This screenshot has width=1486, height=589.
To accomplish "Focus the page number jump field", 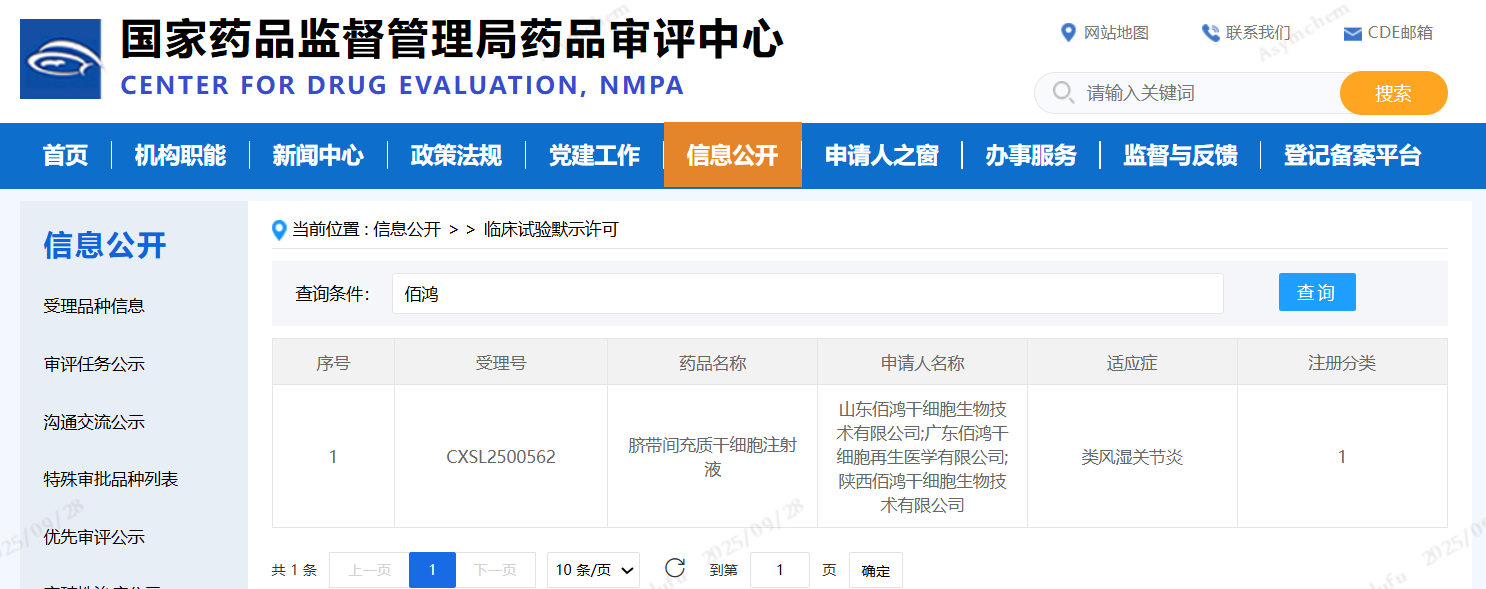I will (x=779, y=570).
